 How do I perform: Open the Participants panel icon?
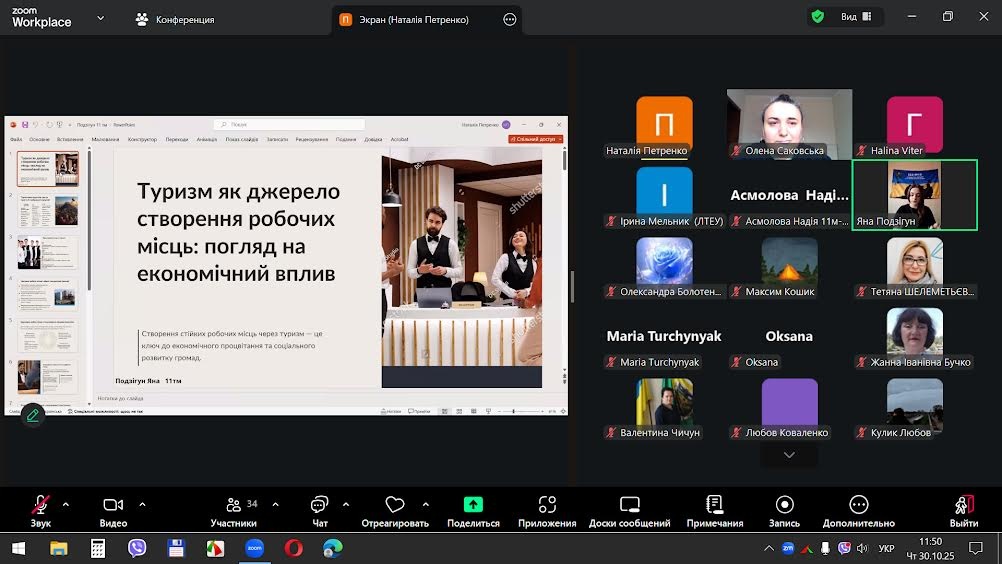click(233, 505)
